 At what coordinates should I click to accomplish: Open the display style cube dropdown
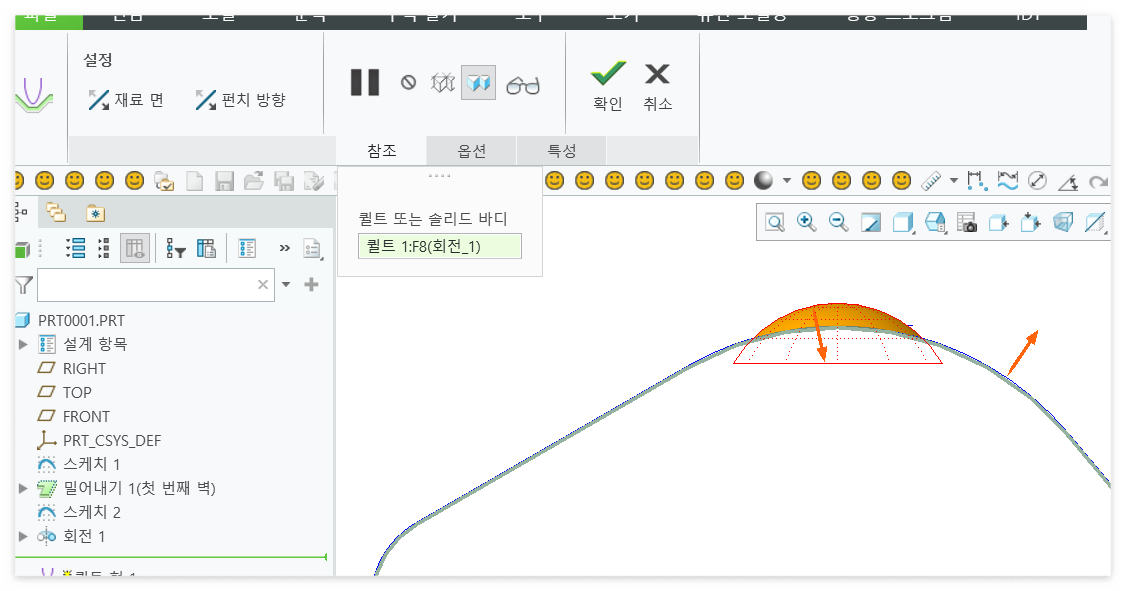[903, 223]
